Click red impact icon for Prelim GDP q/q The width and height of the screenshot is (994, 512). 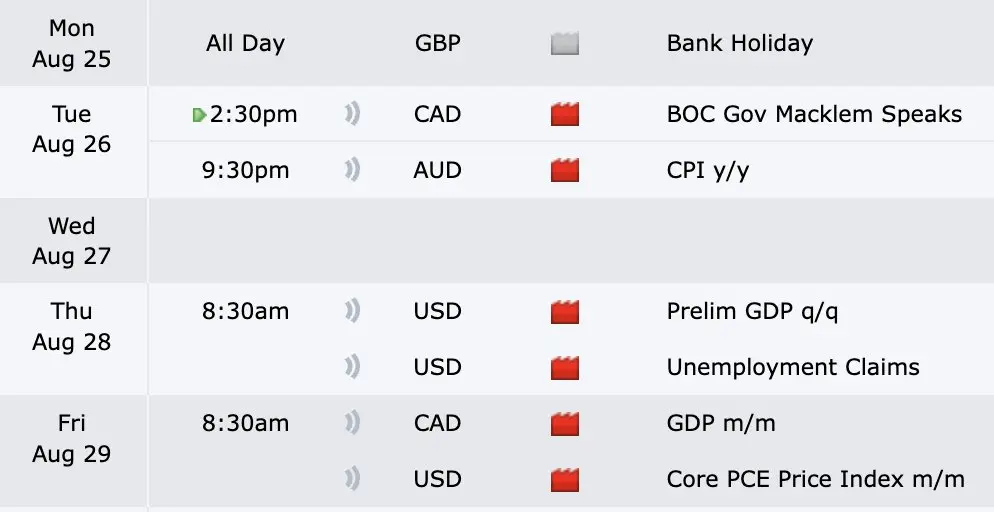coord(565,312)
